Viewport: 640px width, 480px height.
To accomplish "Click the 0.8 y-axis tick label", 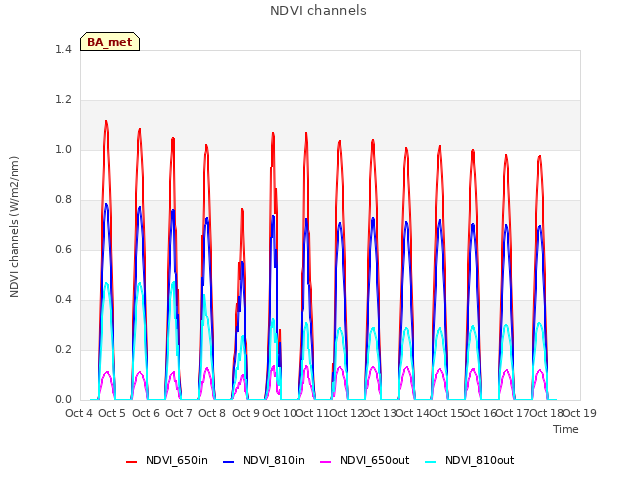I will coord(63,200).
